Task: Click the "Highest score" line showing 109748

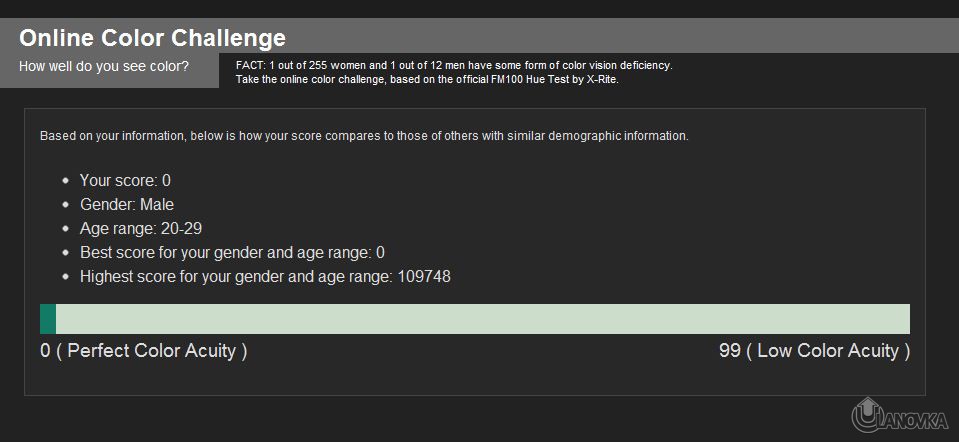Action: click(265, 276)
